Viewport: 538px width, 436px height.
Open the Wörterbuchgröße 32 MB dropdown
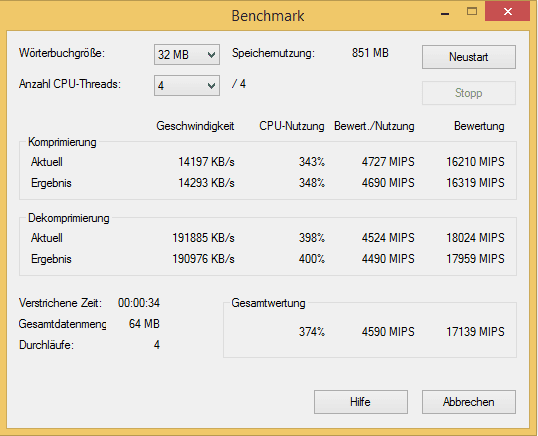tap(187, 55)
